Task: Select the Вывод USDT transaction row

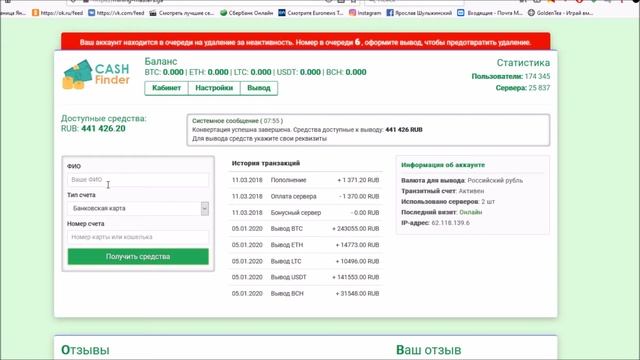Action: pyautogui.click(x=305, y=277)
